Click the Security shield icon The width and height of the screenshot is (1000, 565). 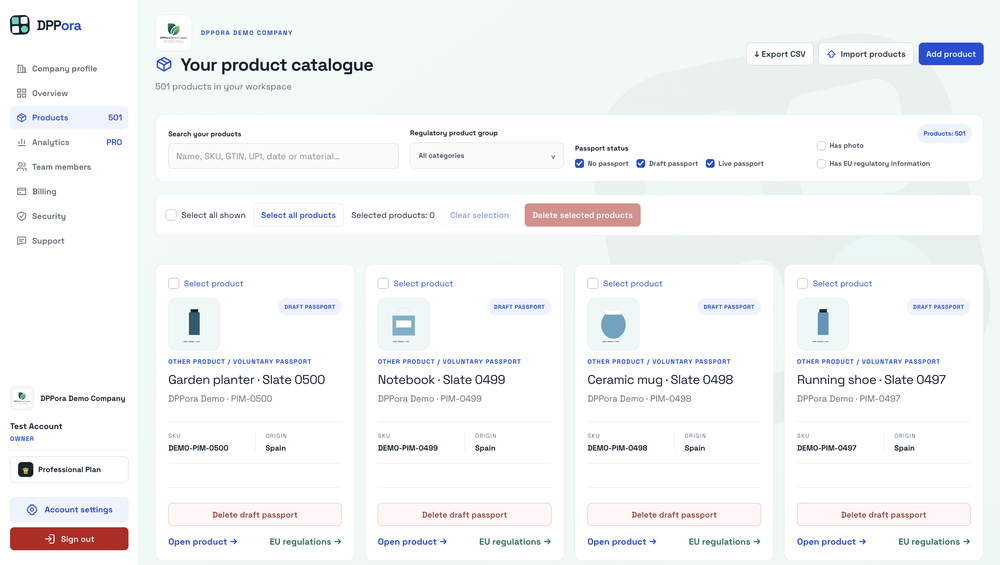(x=22, y=216)
